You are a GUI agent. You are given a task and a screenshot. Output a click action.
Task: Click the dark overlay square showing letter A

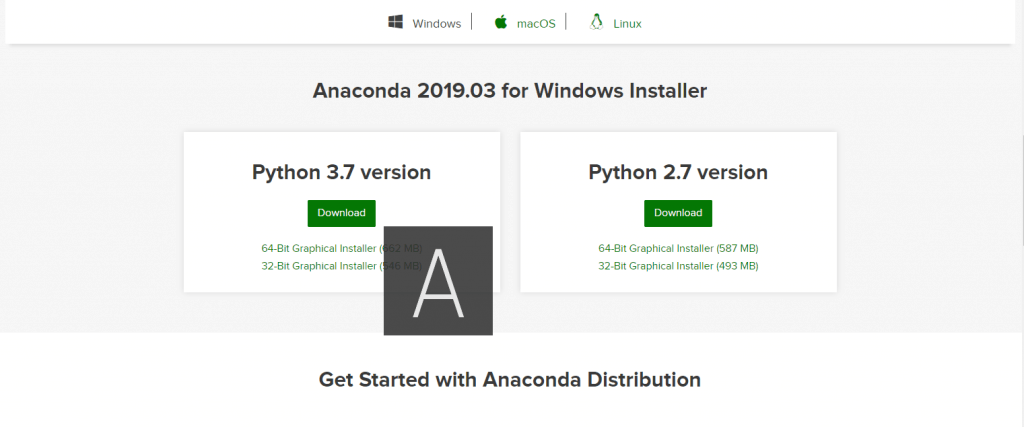pyautogui.click(x=438, y=281)
